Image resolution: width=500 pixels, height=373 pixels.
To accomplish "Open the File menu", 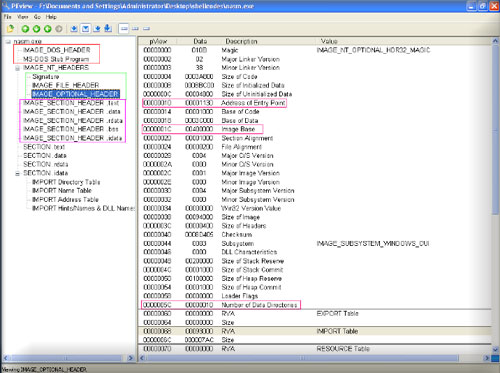I will coord(8,17).
